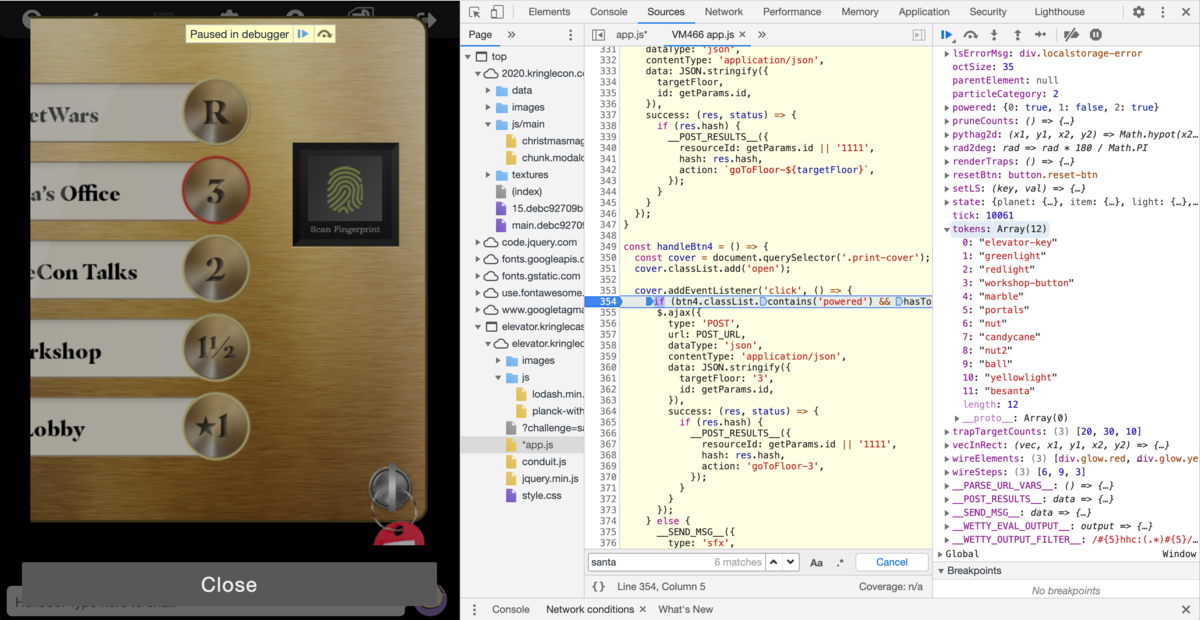Close the bottom drawer
This screenshot has width=1200, height=620.
[1185, 609]
